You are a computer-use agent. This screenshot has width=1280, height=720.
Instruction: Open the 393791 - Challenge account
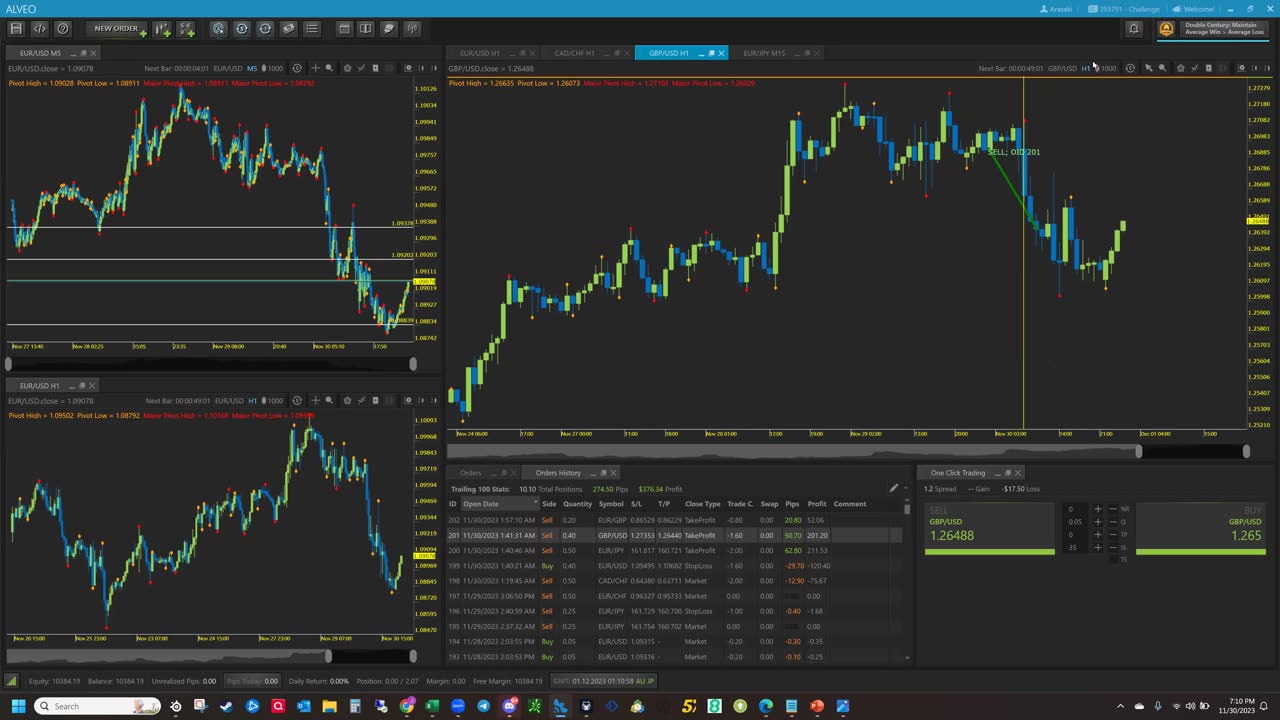click(x=1125, y=9)
